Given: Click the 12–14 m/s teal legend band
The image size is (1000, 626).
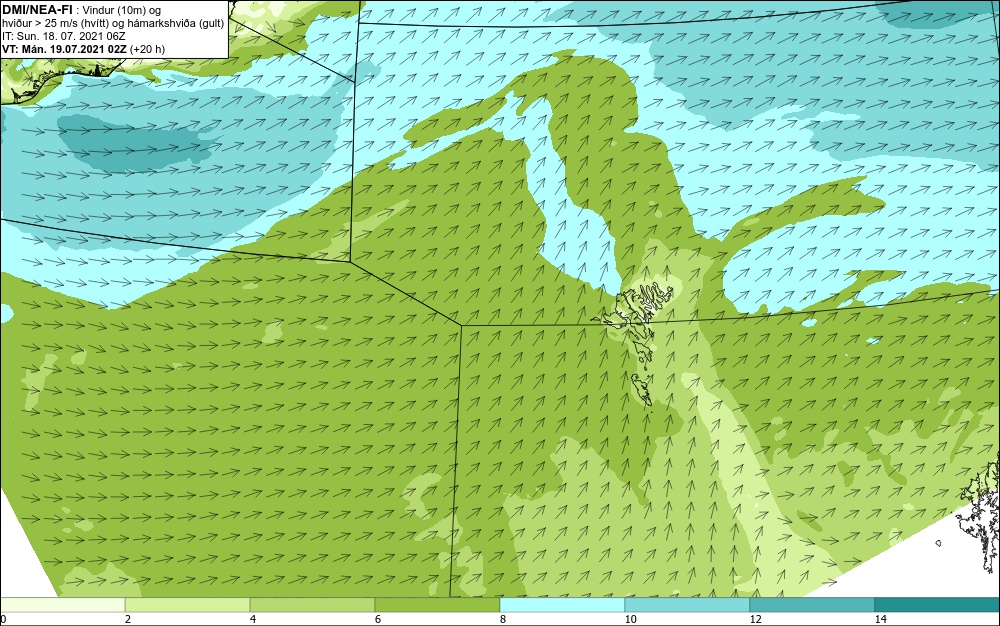Looking at the screenshot, I should 812,605.
